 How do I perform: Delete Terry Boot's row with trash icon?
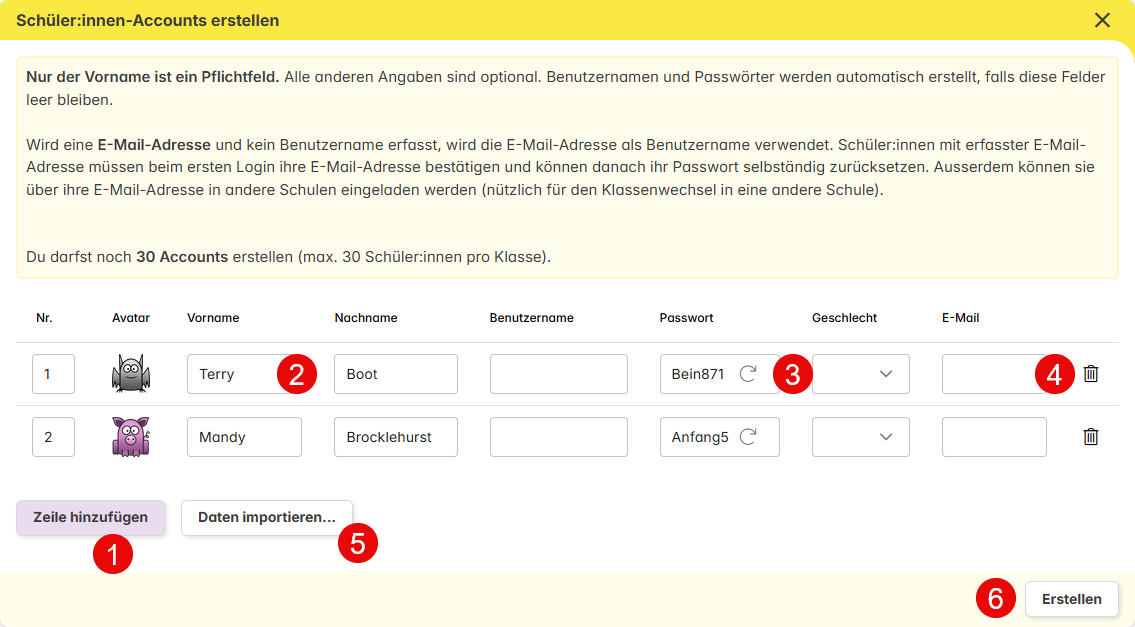pyautogui.click(x=1090, y=374)
